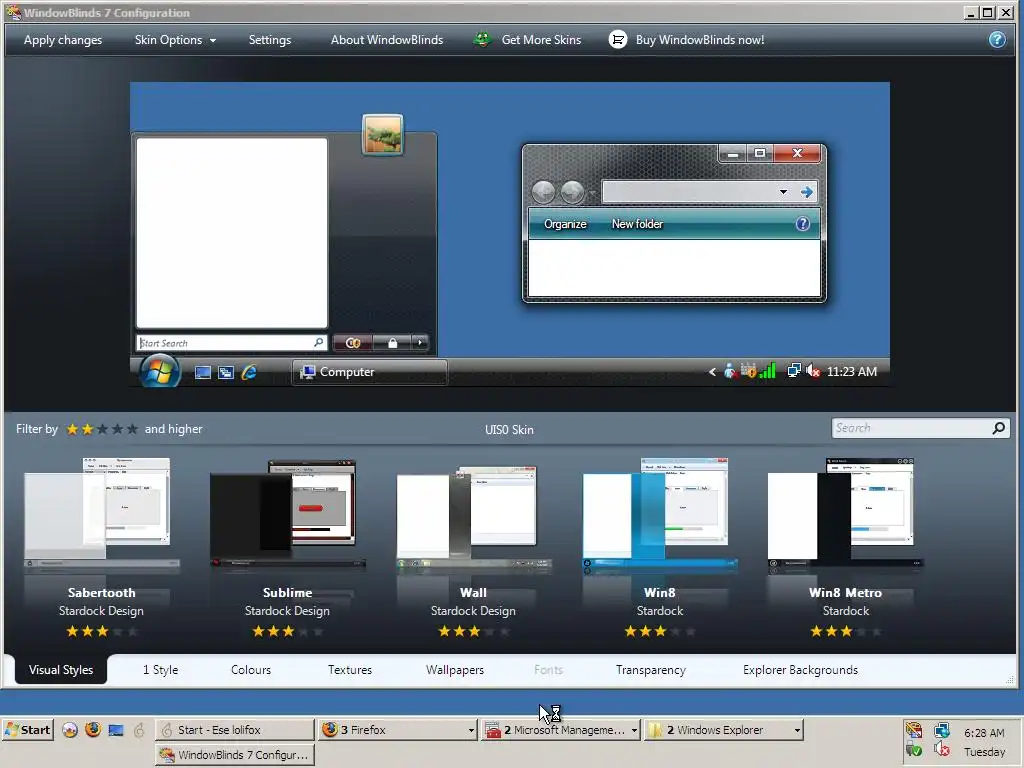This screenshot has width=1024, height=768.
Task: Click the muted speaker icon in system tray
Action: tap(941, 749)
